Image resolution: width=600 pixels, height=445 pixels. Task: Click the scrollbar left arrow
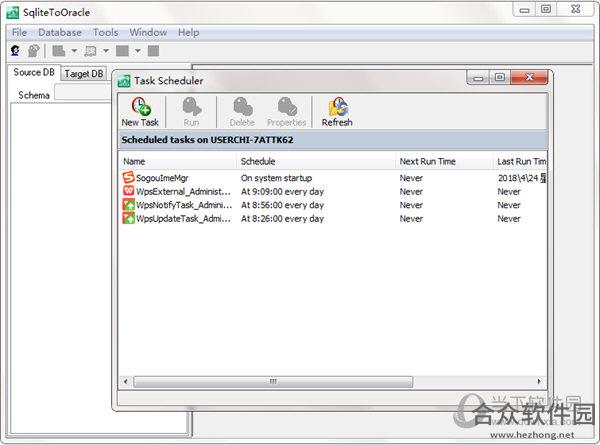pos(126,381)
